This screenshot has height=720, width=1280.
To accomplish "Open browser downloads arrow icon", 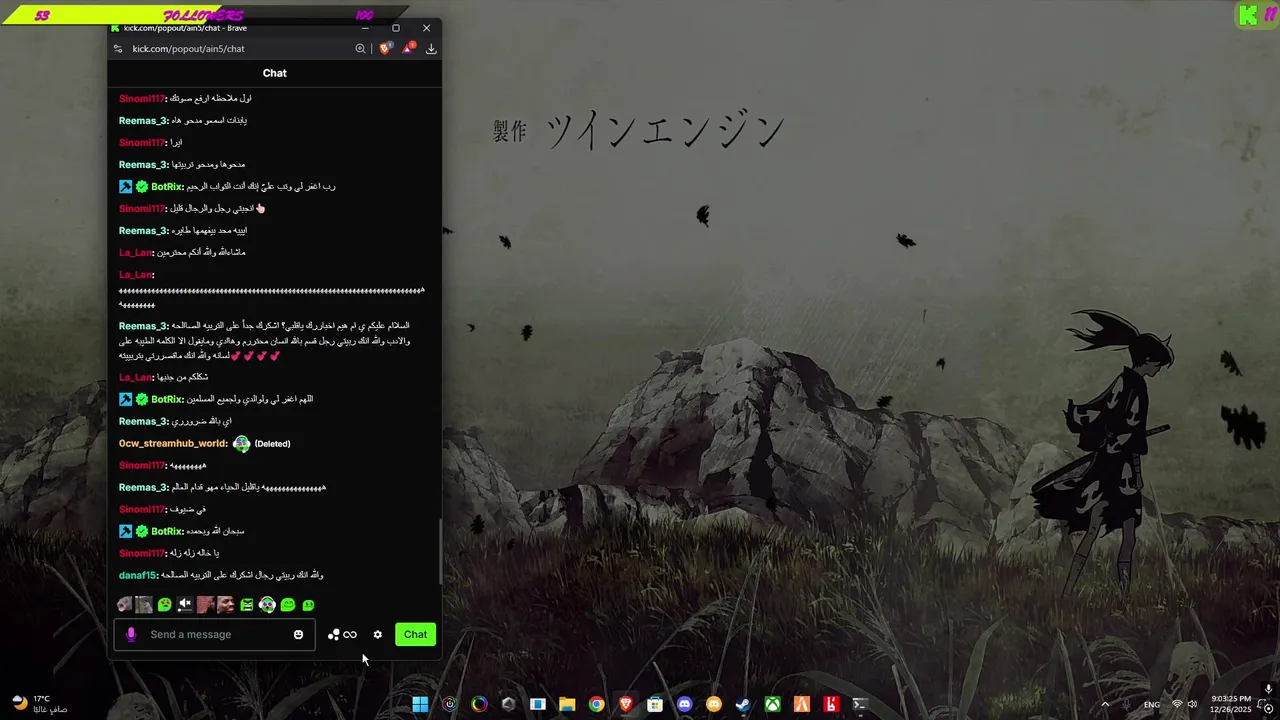I will pos(431,48).
